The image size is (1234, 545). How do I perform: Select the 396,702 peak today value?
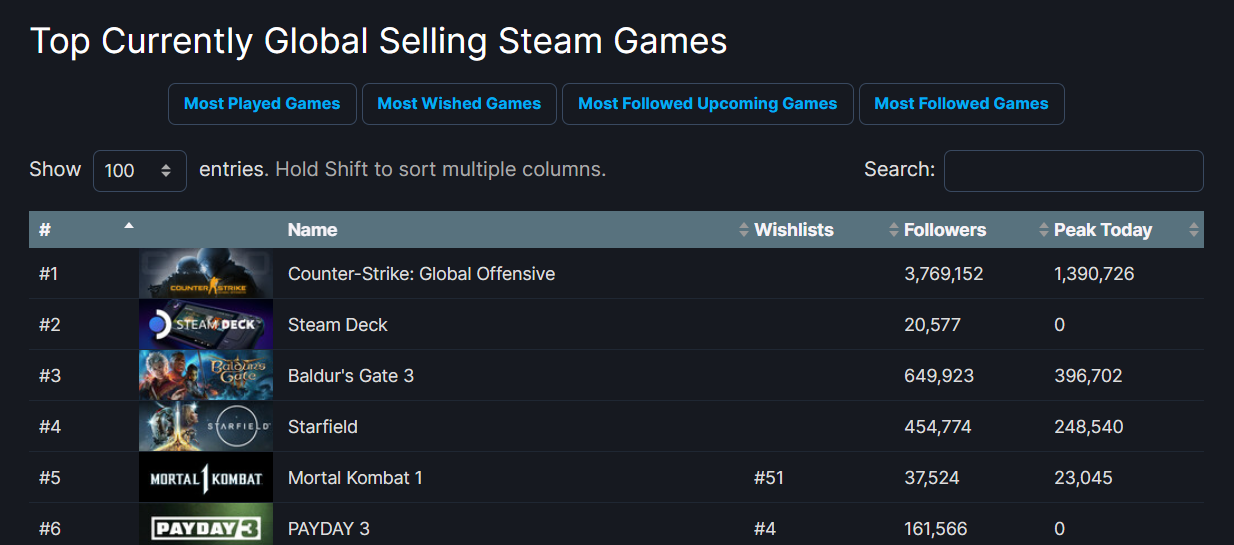click(1088, 376)
